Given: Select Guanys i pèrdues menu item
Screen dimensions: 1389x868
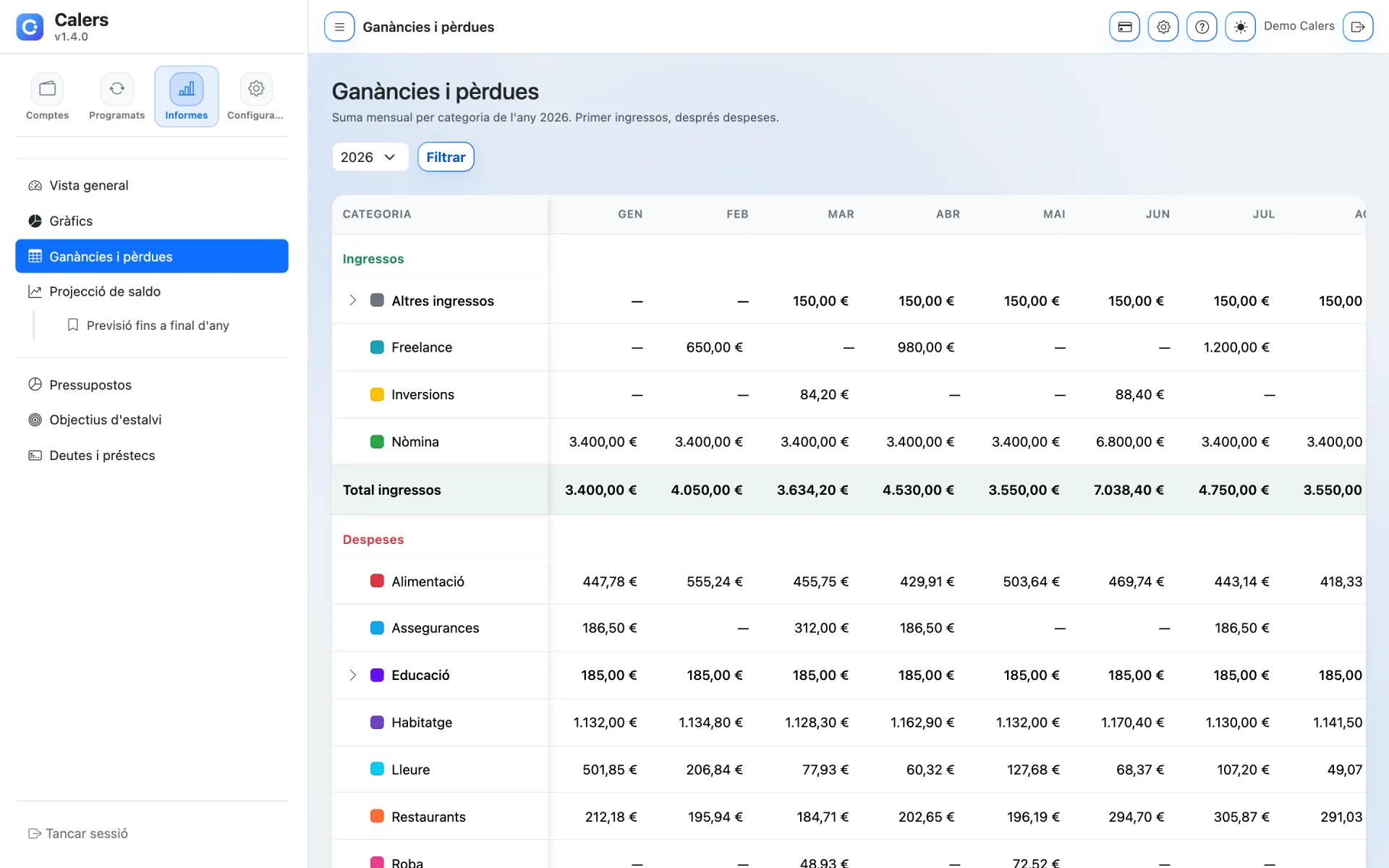Looking at the screenshot, I should coord(152,256).
